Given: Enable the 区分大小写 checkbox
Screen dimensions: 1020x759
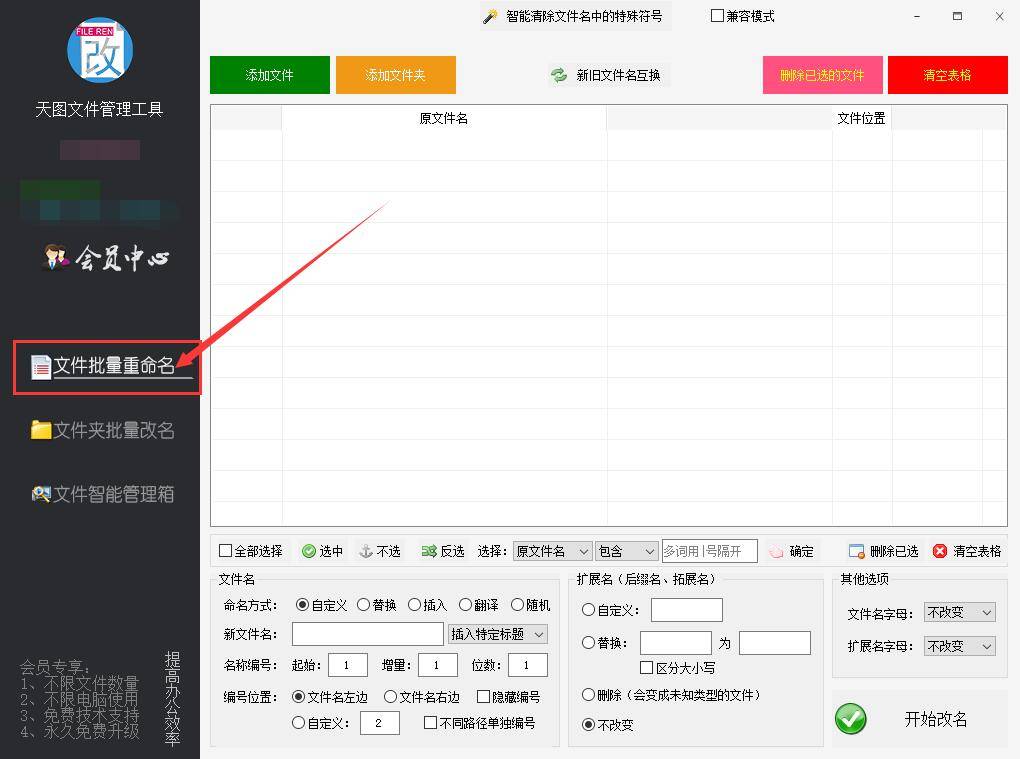Looking at the screenshot, I should [x=646, y=668].
